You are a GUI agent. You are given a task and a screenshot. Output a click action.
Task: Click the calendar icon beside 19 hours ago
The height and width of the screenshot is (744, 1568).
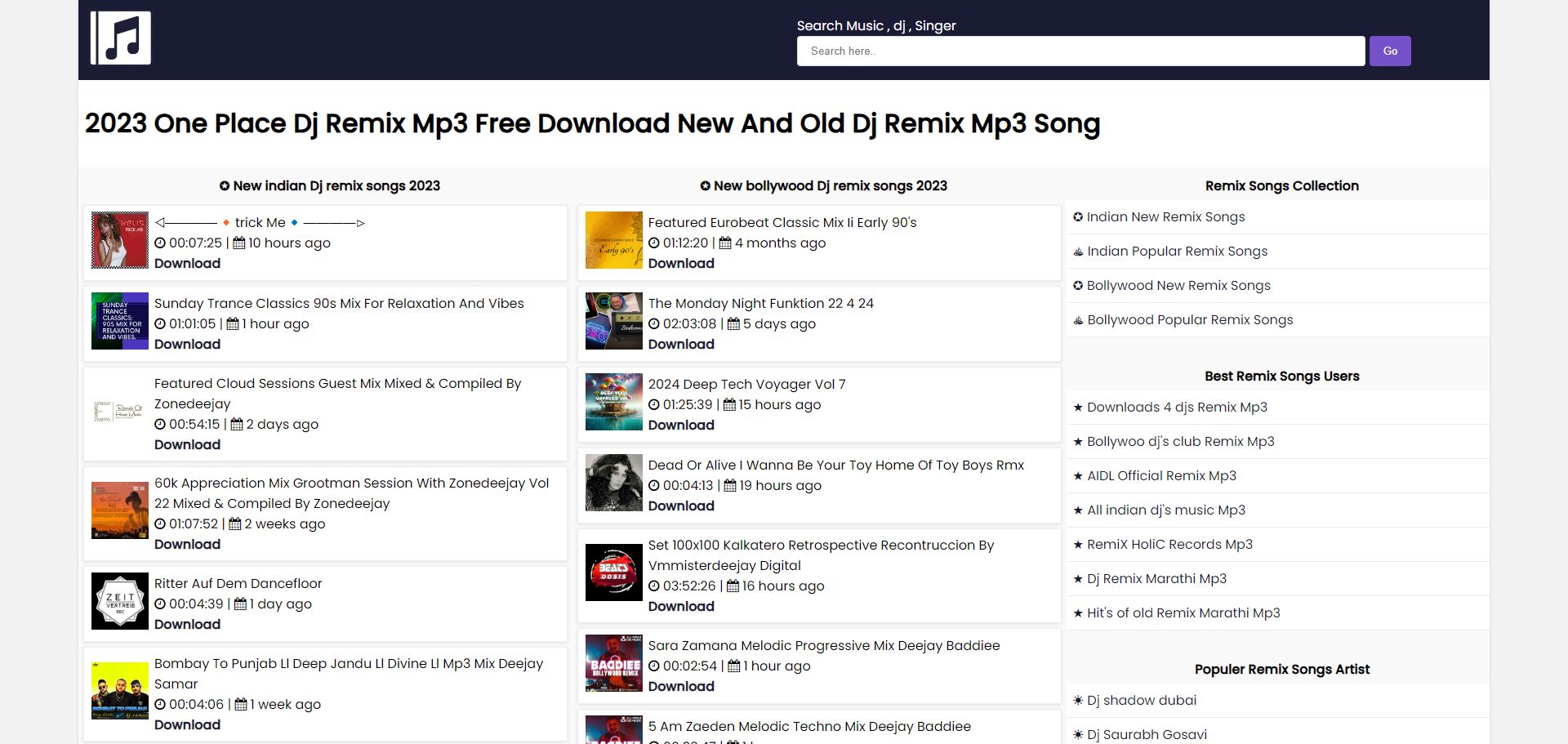coord(730,485)
